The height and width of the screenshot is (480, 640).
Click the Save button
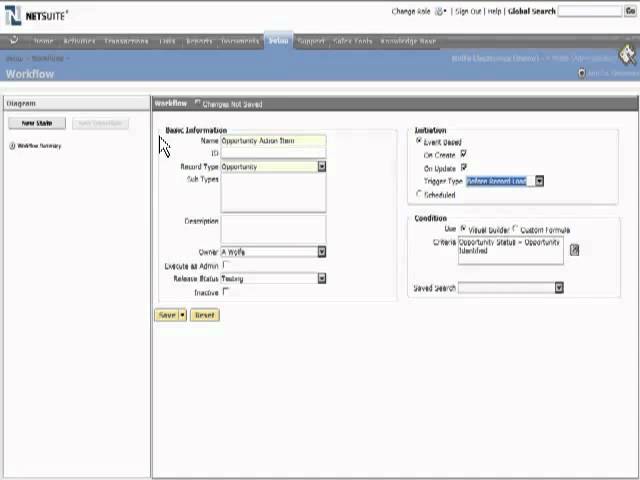[167, 315]
